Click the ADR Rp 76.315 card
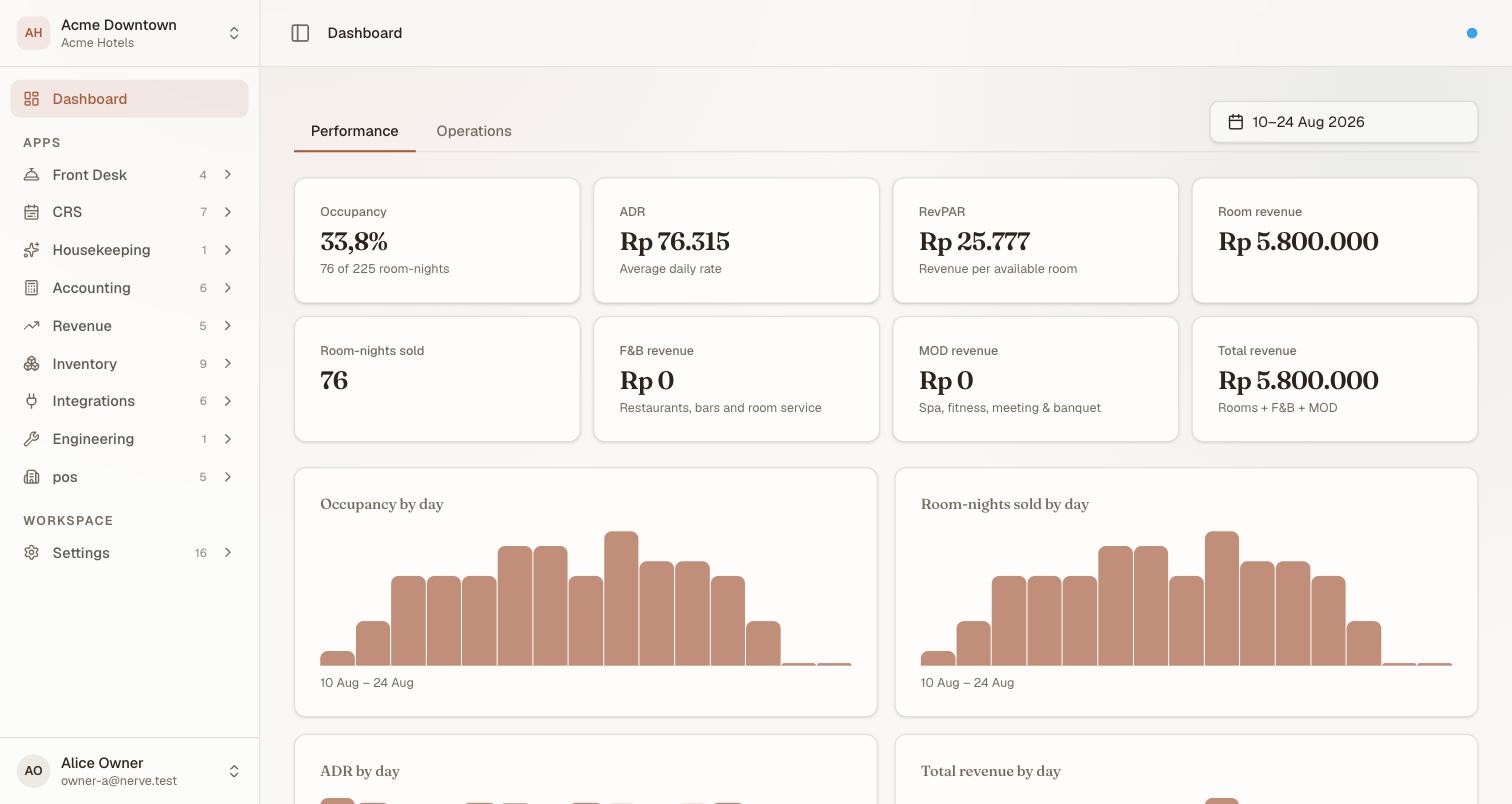1512x804 pixels. pos(736,240)
